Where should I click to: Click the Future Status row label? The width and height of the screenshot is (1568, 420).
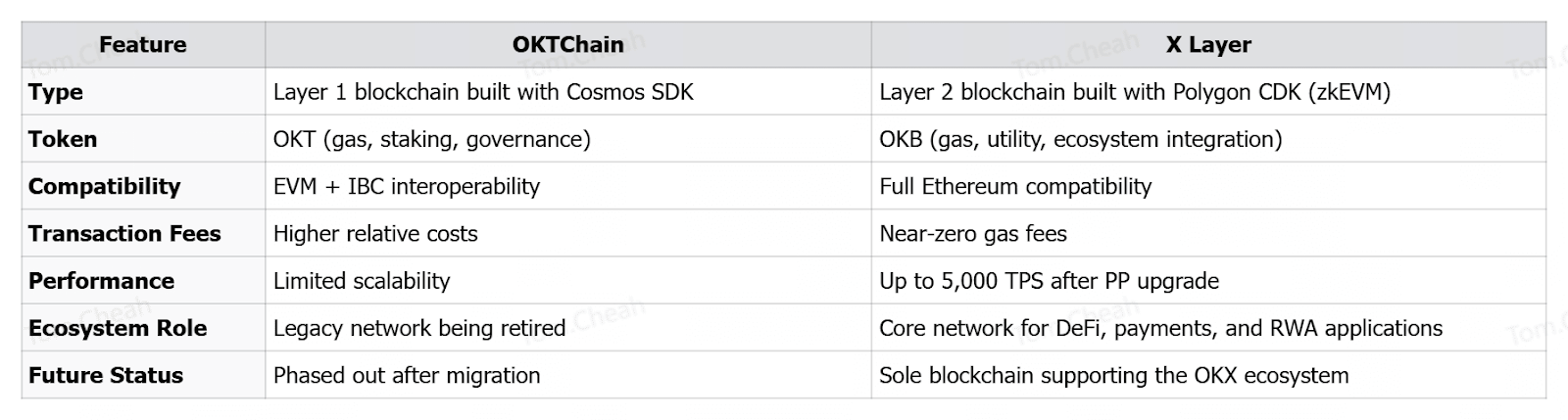[x=106, y=375]
